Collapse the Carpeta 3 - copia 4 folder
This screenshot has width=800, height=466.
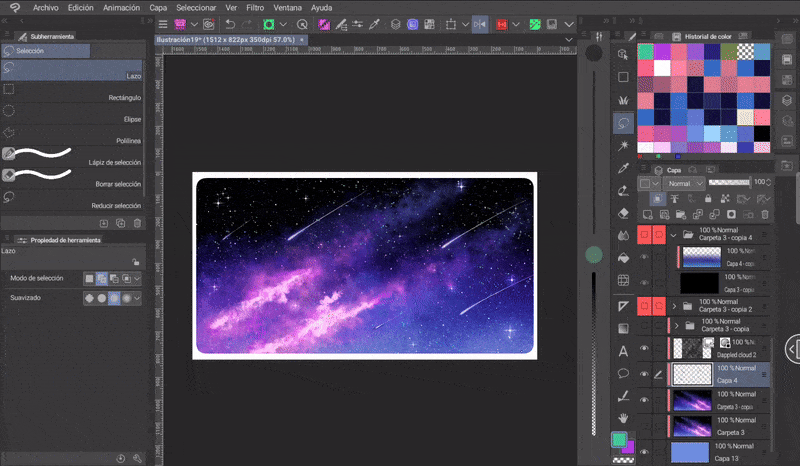click(675, 236)
